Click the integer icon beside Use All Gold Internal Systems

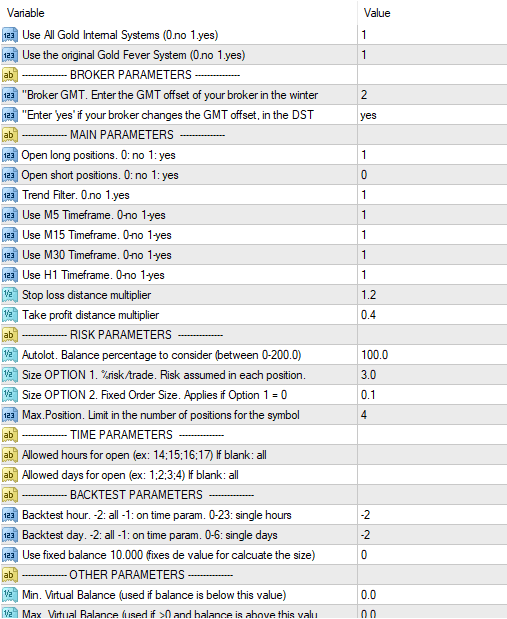pos(9,35)
